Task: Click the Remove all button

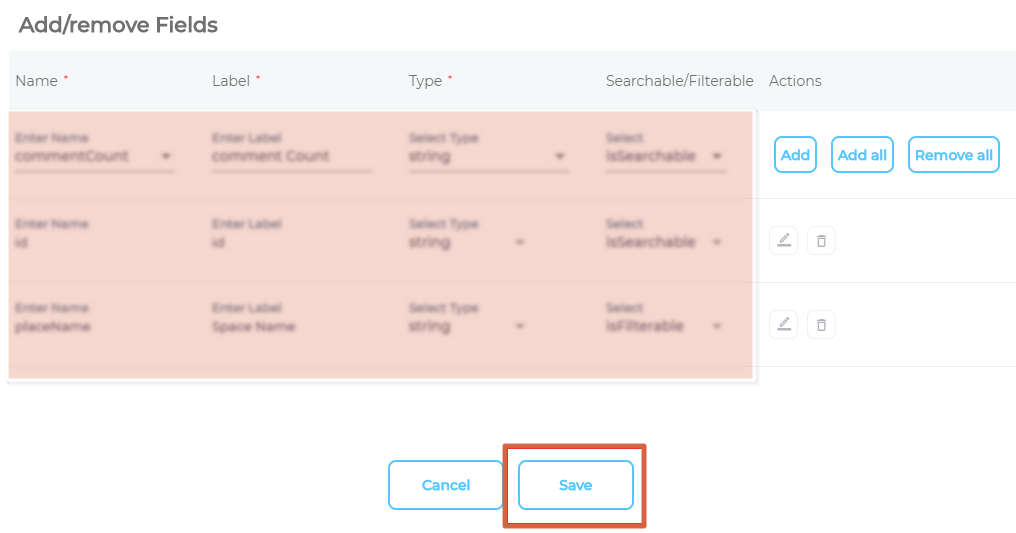Action: (x=954, y=155)
